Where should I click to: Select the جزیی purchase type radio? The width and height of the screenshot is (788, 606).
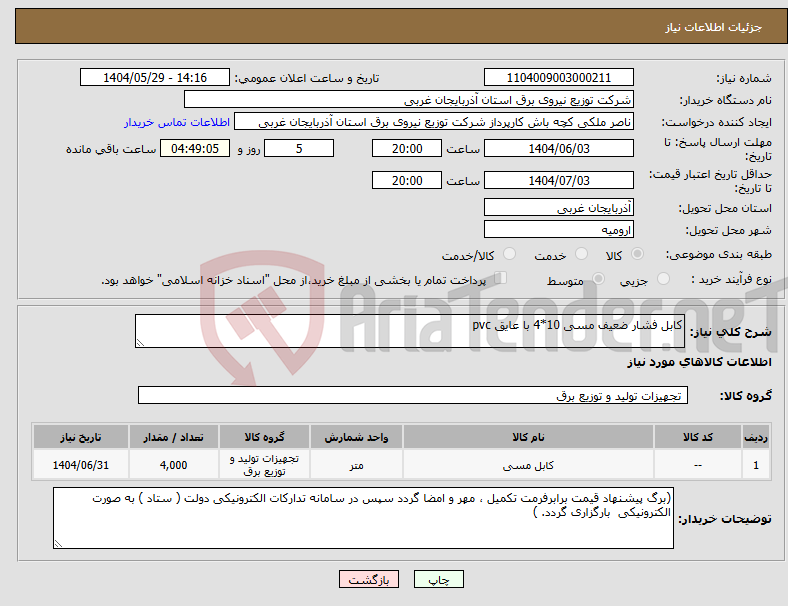point(663,279)
